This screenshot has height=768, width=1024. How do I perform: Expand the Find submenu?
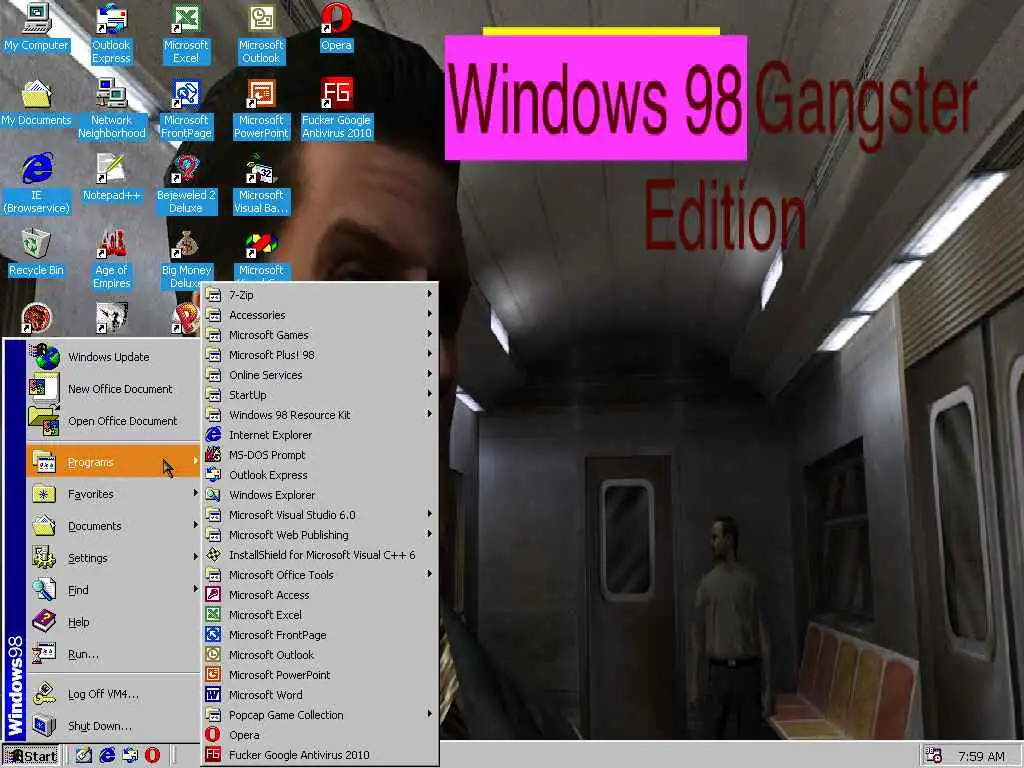pyautogui.click(x=113, y=590)
